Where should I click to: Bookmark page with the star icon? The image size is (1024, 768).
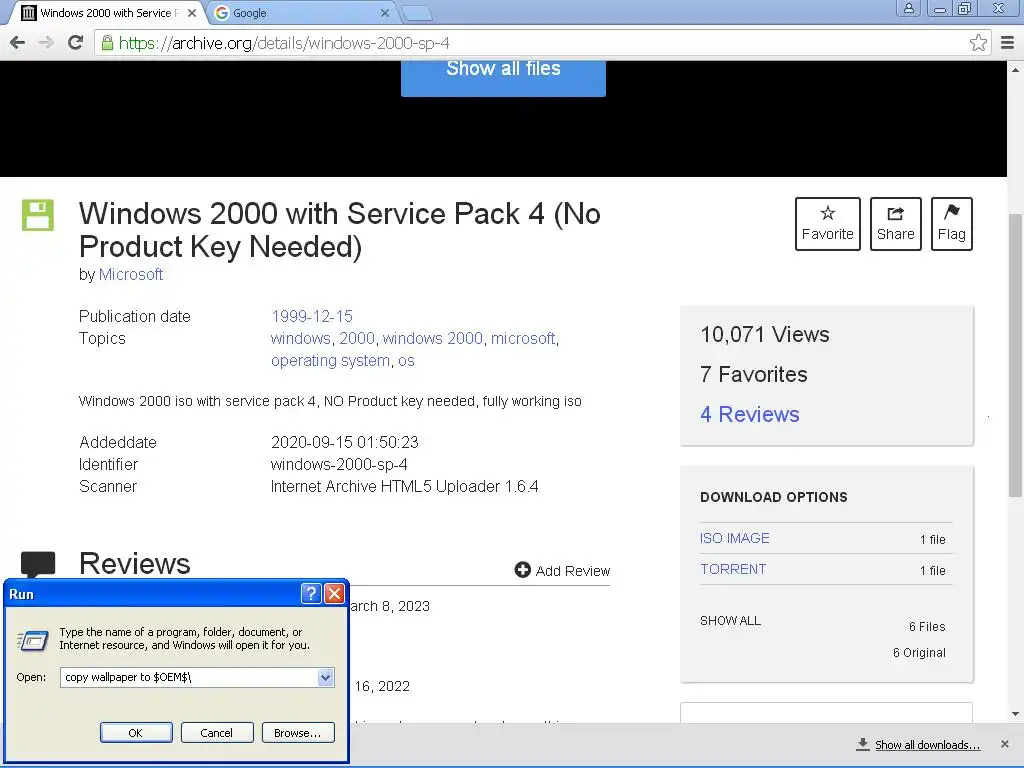978,43
